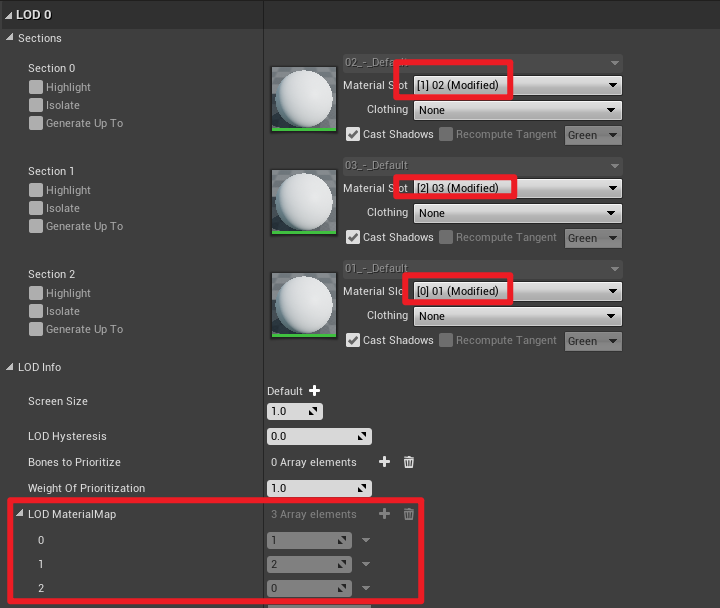Enable Isolate for Section 2

coord(36,311)
